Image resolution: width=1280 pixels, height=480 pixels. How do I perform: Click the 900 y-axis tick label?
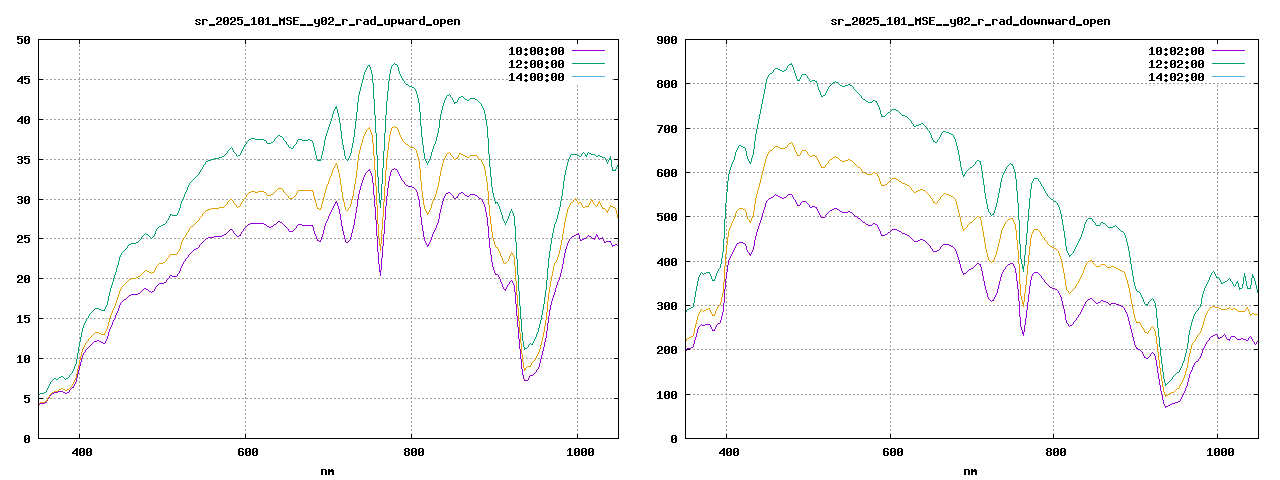tap(667, 40)
